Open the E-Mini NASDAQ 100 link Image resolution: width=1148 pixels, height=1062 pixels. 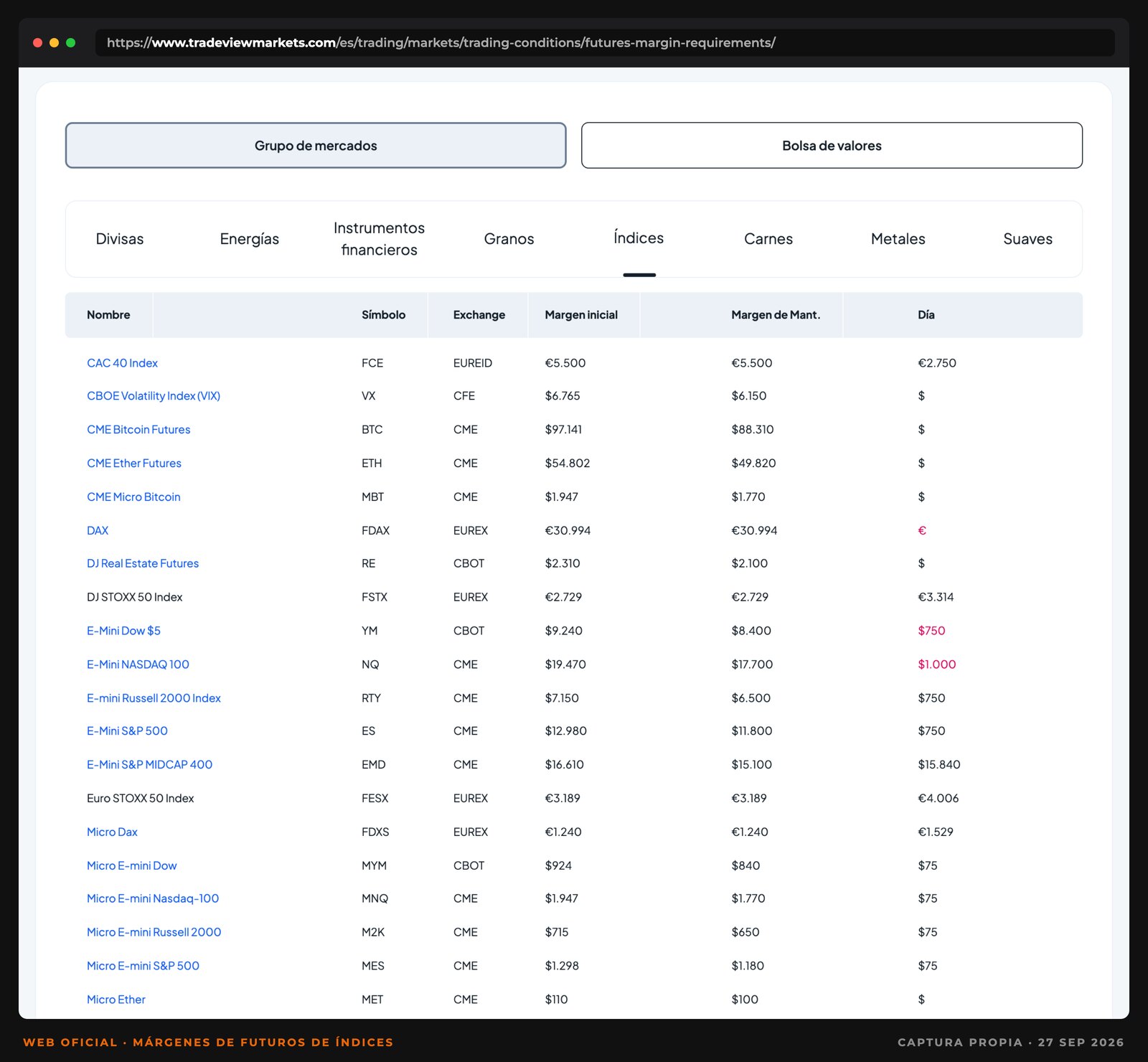138,664
